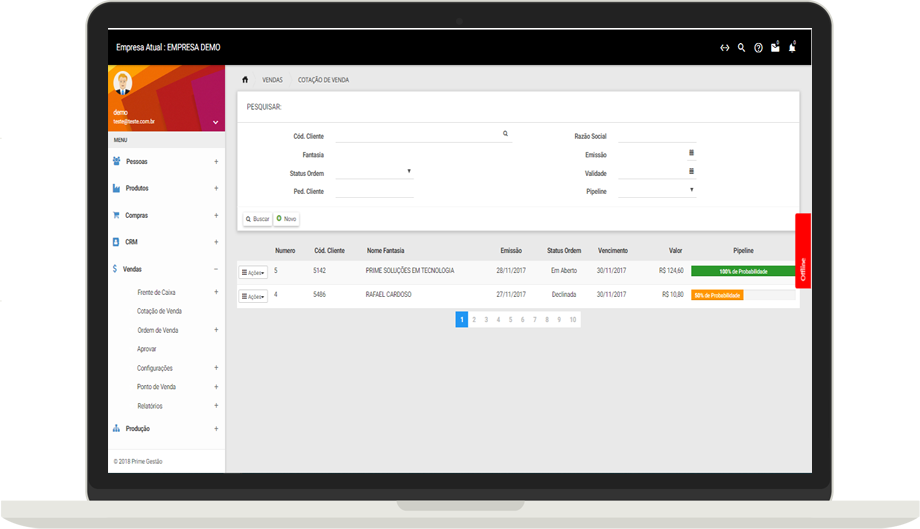The image size is (920, 529).
Task: Open the help question mark icon
Action: (x=758, y=47)
